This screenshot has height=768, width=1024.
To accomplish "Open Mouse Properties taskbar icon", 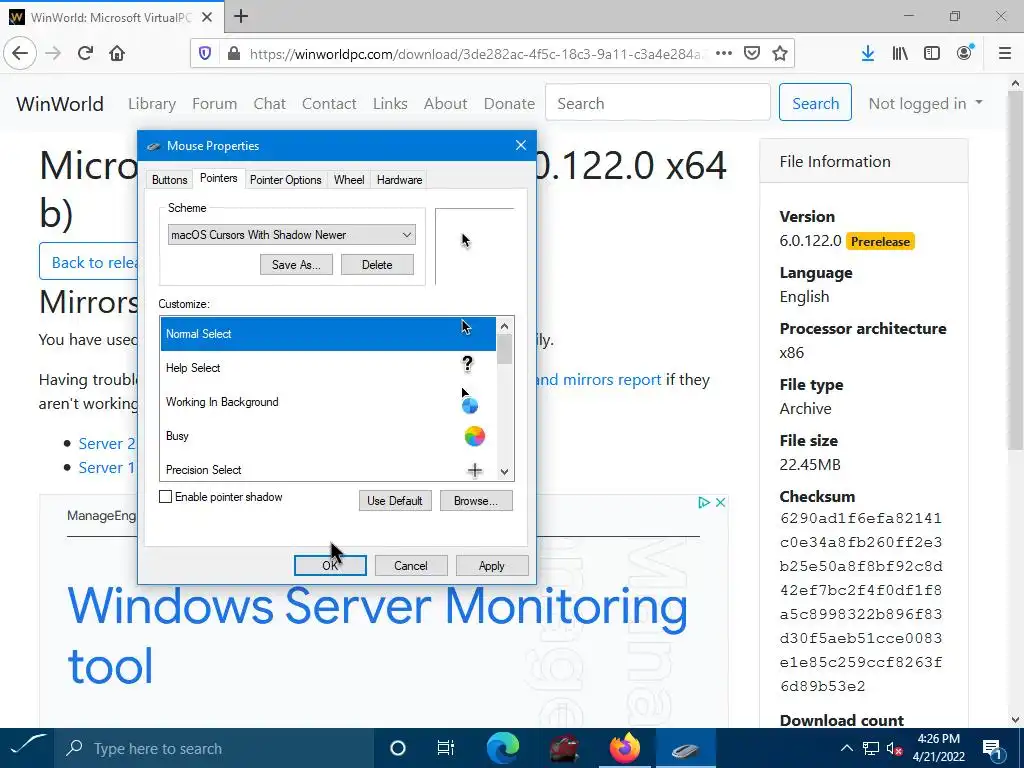I will [686, 748].
